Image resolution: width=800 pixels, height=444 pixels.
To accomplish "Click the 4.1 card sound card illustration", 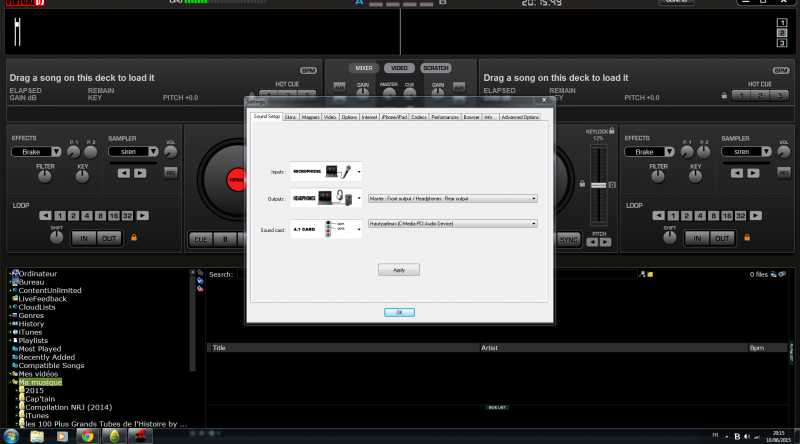I will pos(336,229).
